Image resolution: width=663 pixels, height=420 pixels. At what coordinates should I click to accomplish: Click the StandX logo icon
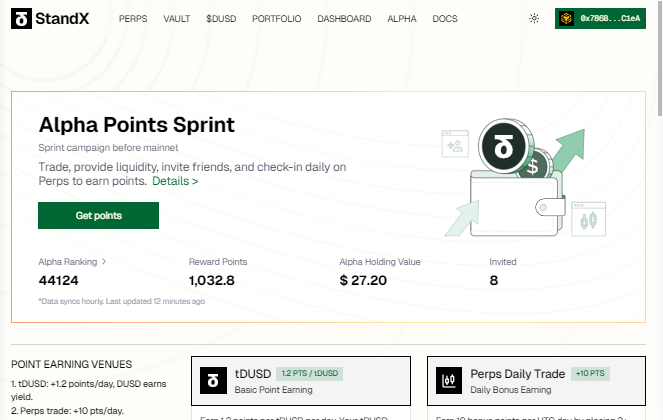(x=21, y=19)
